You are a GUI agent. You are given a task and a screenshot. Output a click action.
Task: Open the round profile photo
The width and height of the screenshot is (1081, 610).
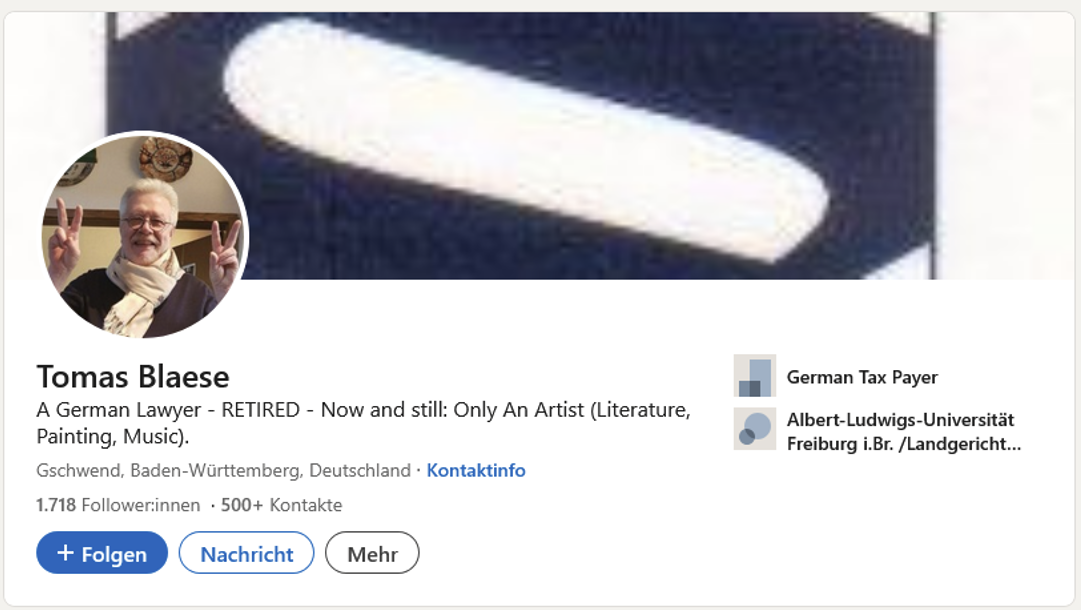point(144,235)
